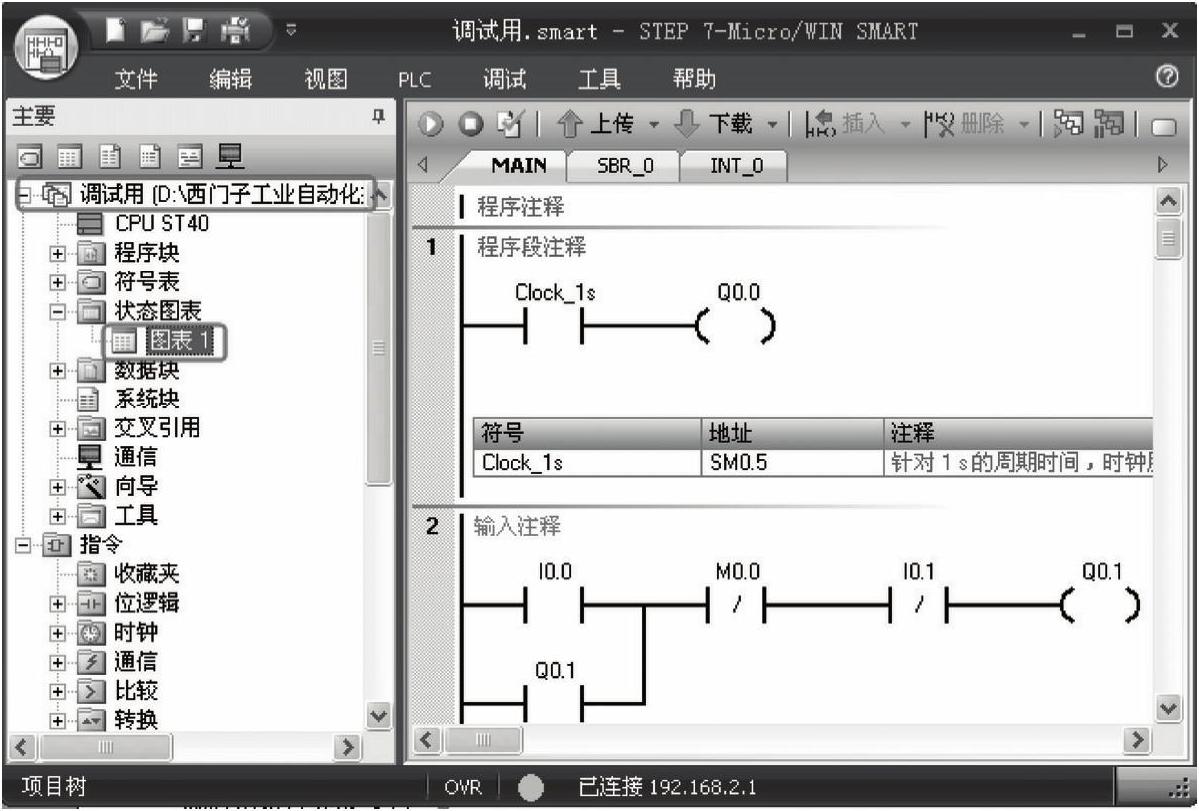The width and height of the screenshot is (1199, 811).
Task: Expand the 向导 tree node
Action: tap(58, 487)
